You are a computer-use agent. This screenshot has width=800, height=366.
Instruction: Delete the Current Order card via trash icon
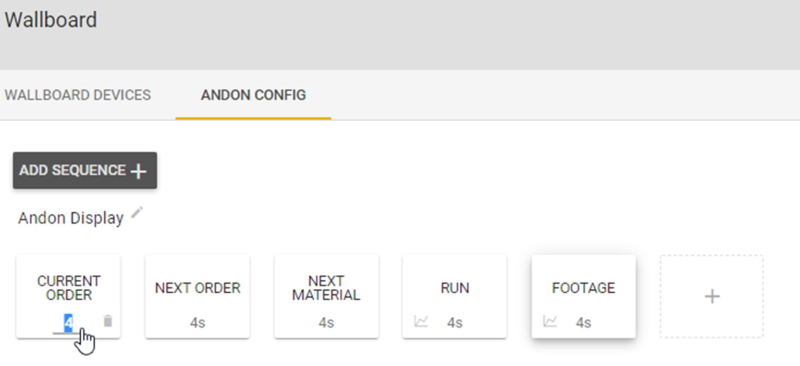(108, 321)
